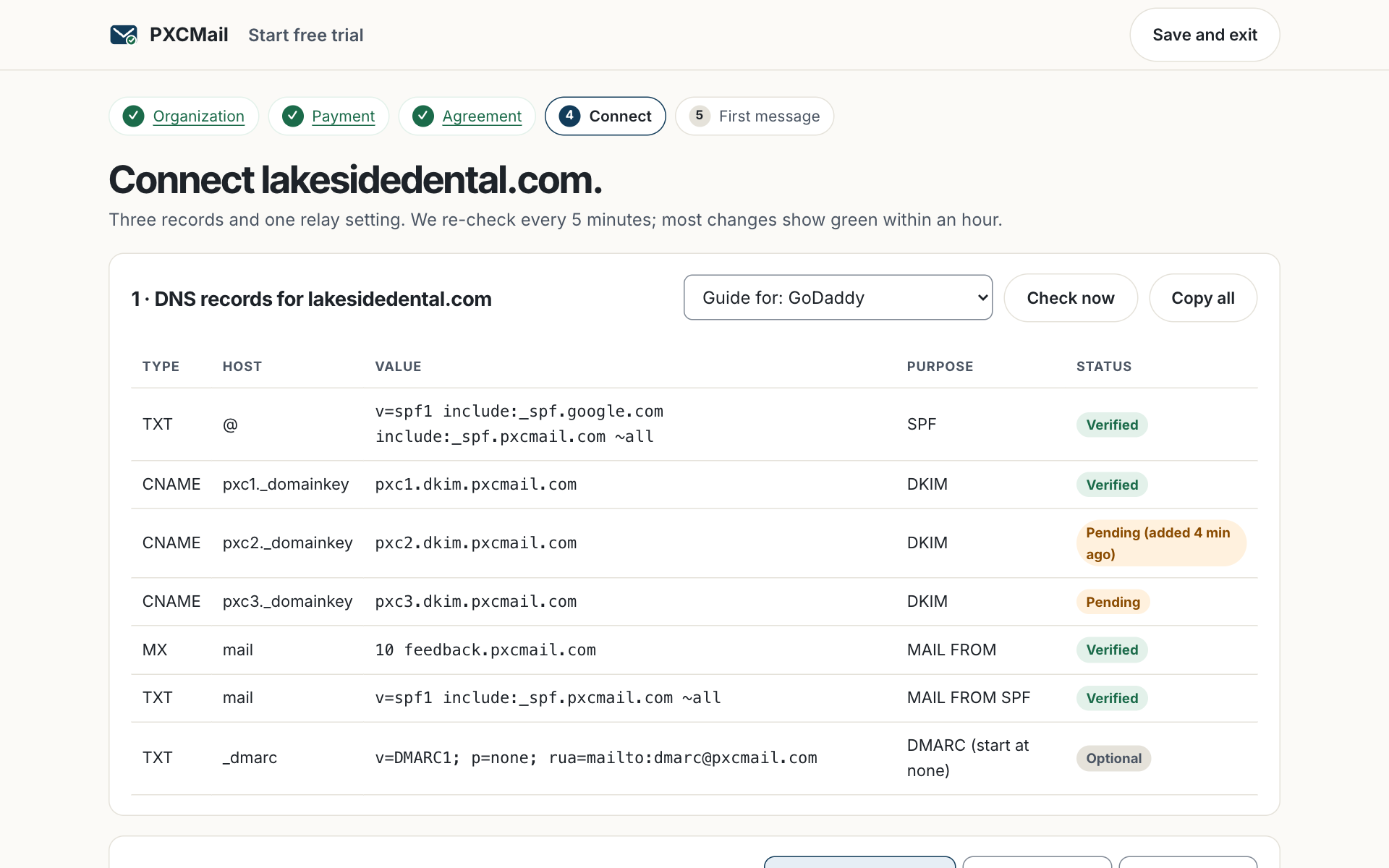
Task: Click the step 4 number badge
Action: (x=569, y=116)
